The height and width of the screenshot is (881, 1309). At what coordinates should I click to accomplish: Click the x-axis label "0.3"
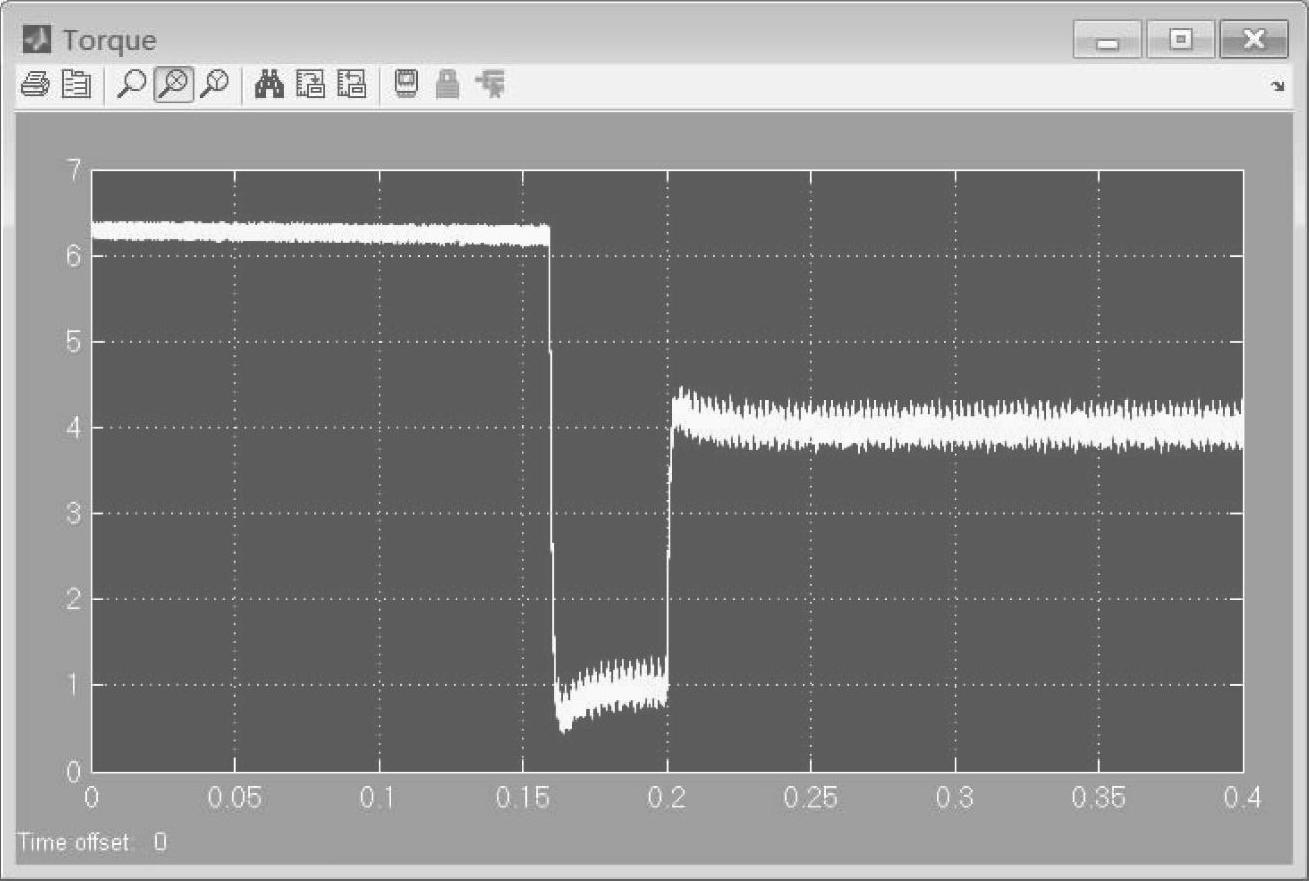(x=955, y=798)
